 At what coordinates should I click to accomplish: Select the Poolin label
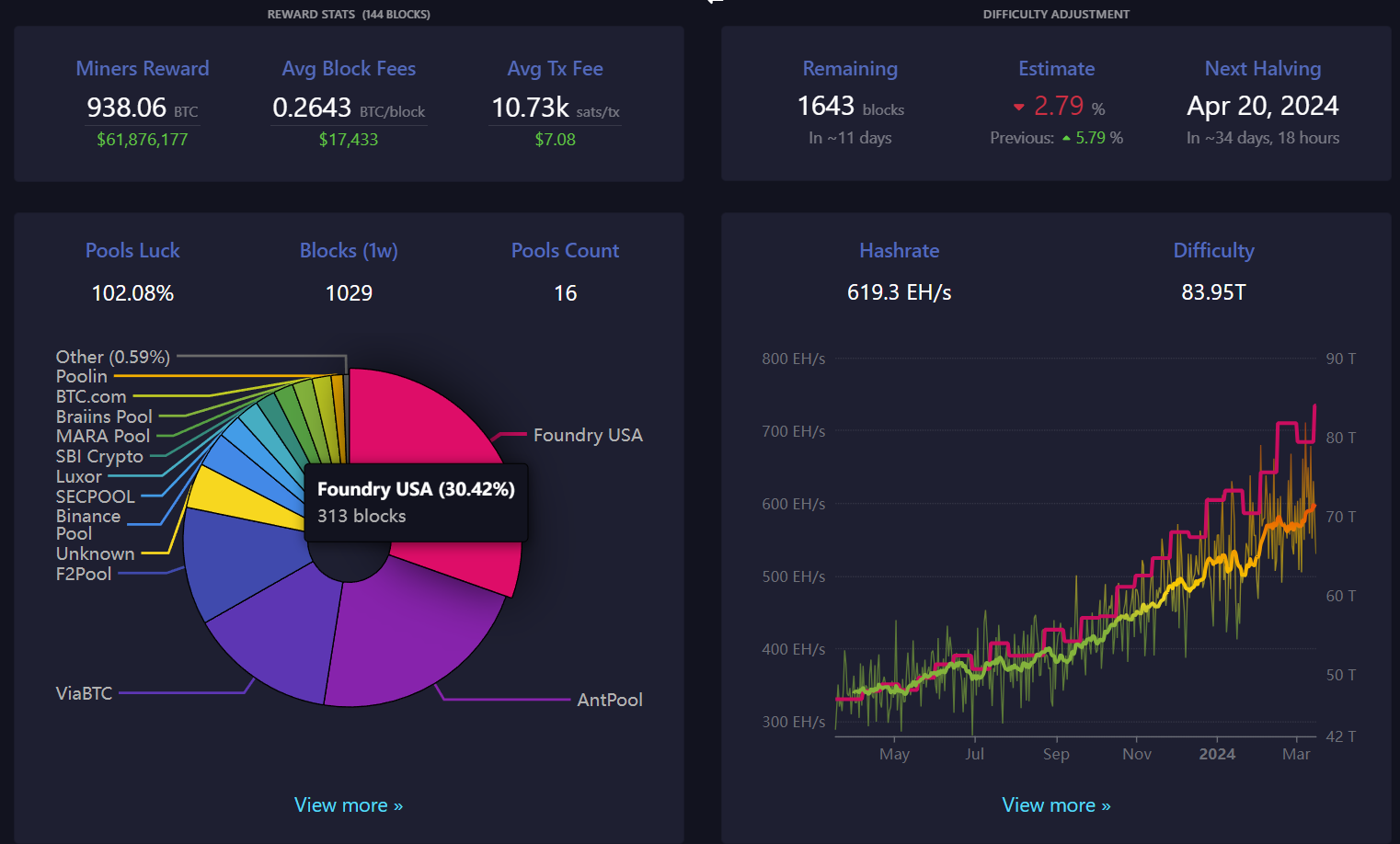[x=81, y=376]
